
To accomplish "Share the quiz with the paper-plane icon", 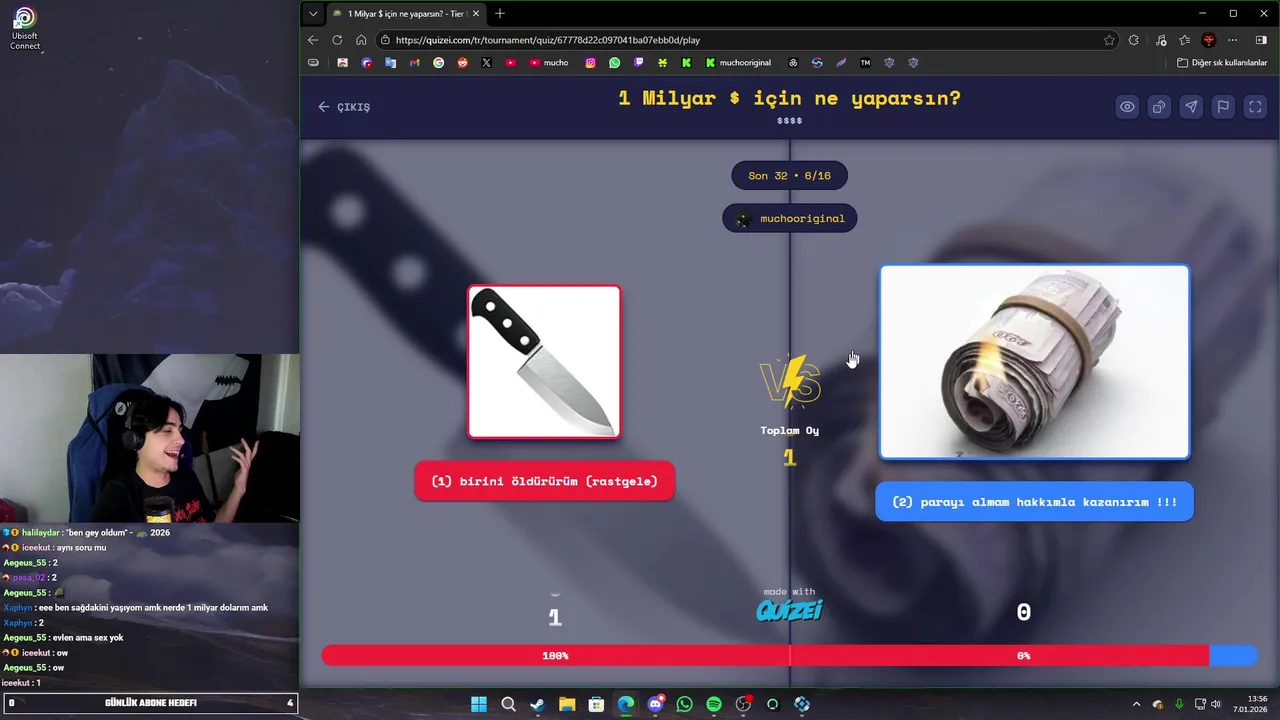I will (1191, 107).
